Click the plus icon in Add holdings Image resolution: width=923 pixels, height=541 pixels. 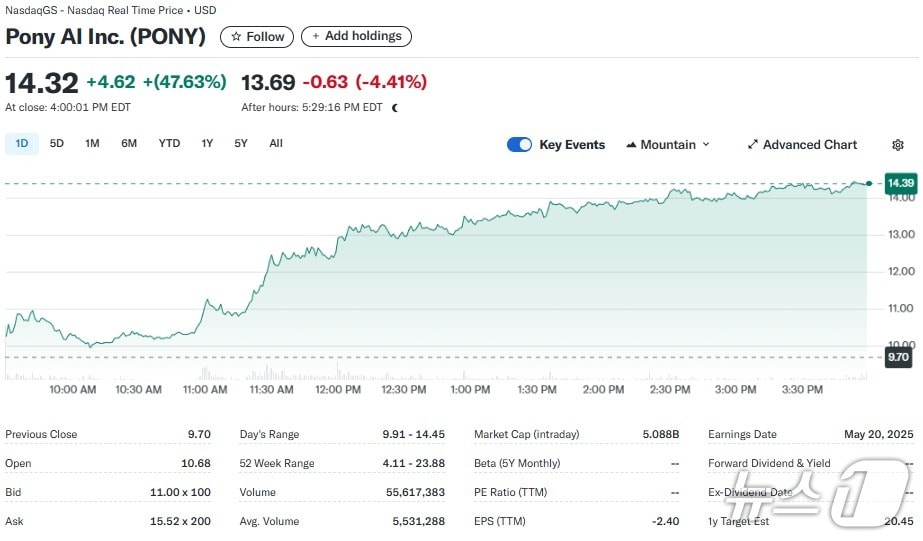[x=316, y=36]
